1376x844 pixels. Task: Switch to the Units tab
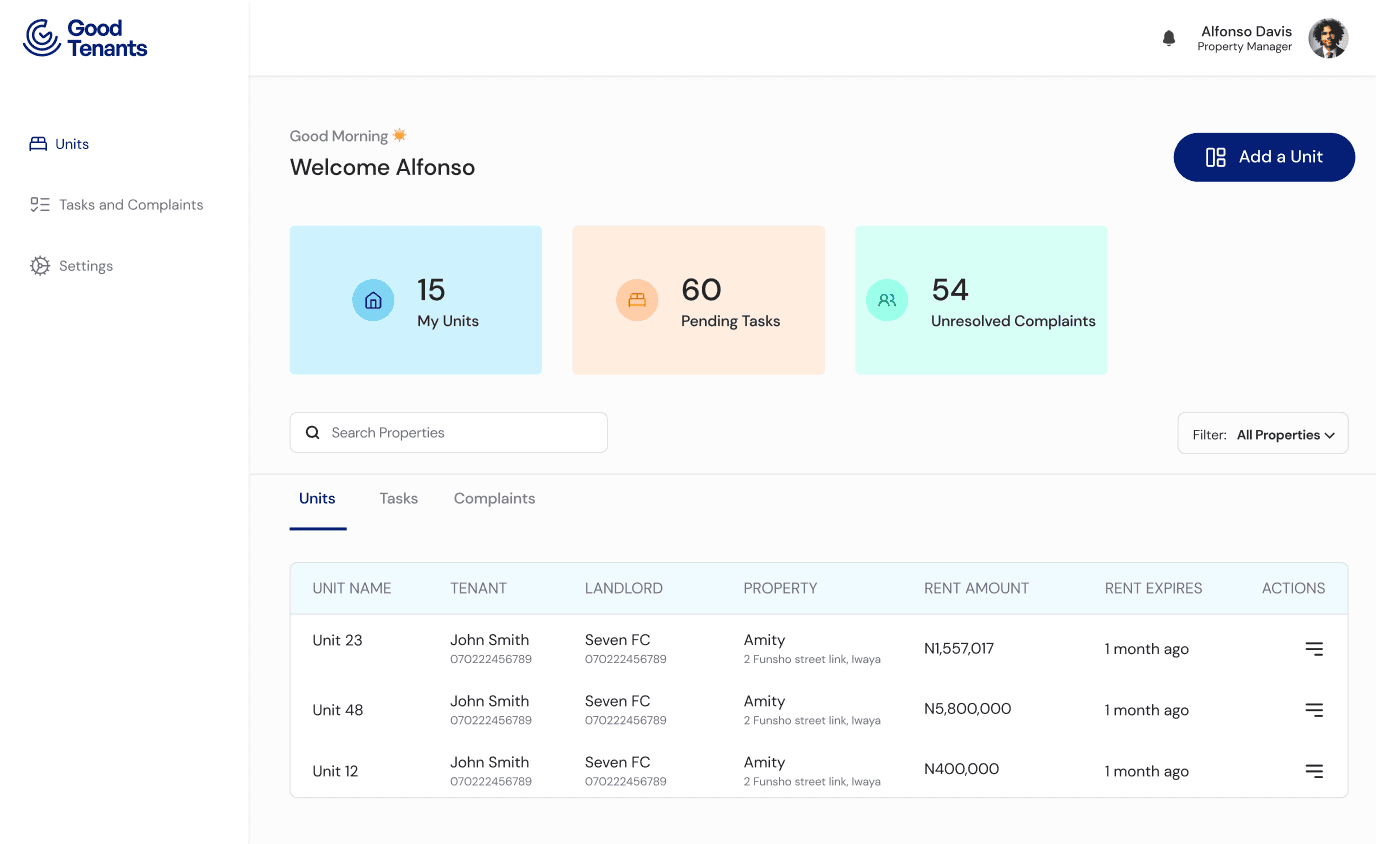pos(317,498)
